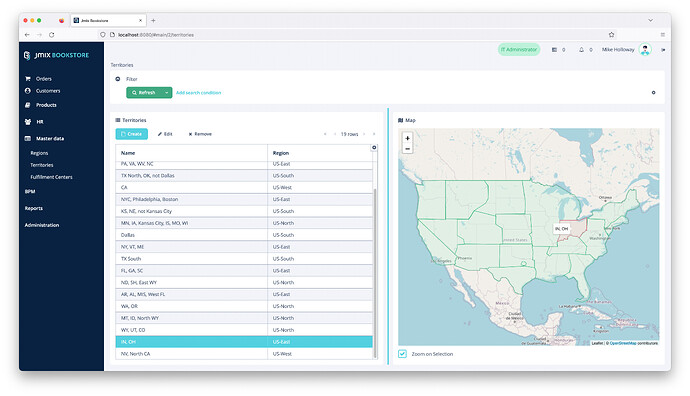
Task: Collapse the Master data menu section
Action: click(x=50, y=139)
